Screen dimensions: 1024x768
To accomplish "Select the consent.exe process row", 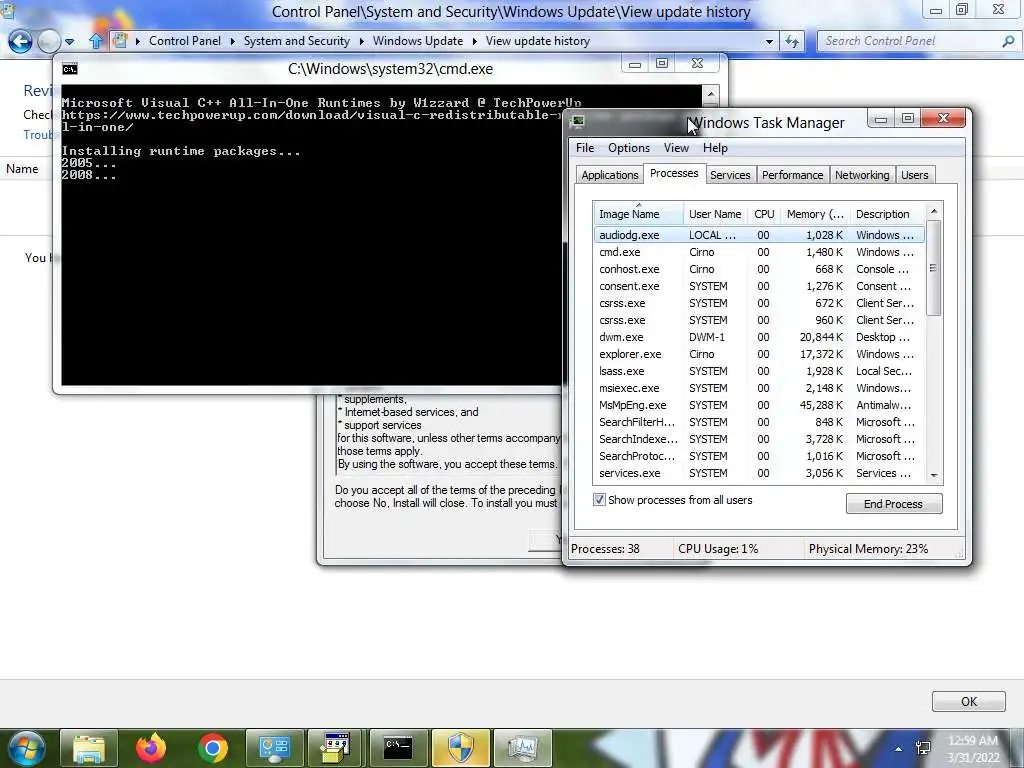I will [x=759, y=286].
